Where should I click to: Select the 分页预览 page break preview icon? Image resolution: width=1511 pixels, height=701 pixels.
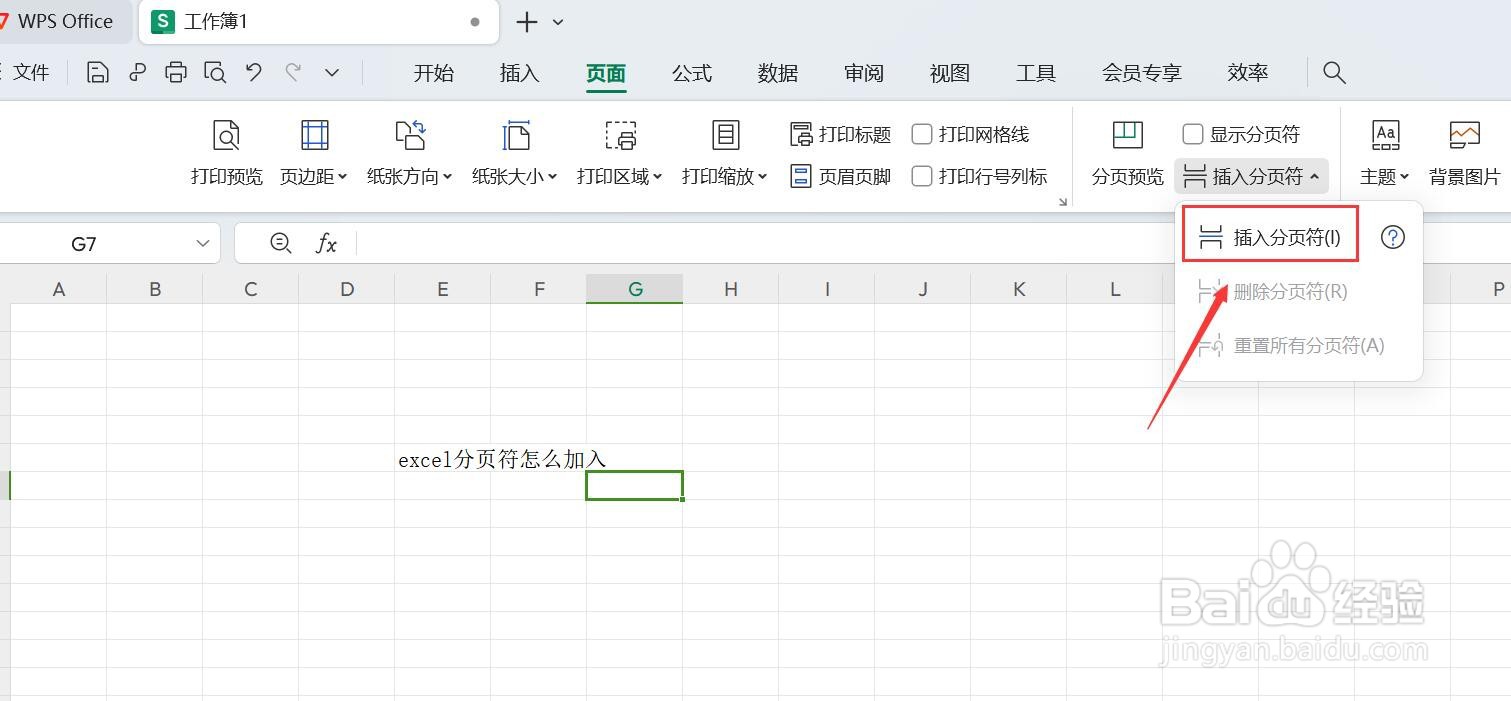pos(1127,152)
